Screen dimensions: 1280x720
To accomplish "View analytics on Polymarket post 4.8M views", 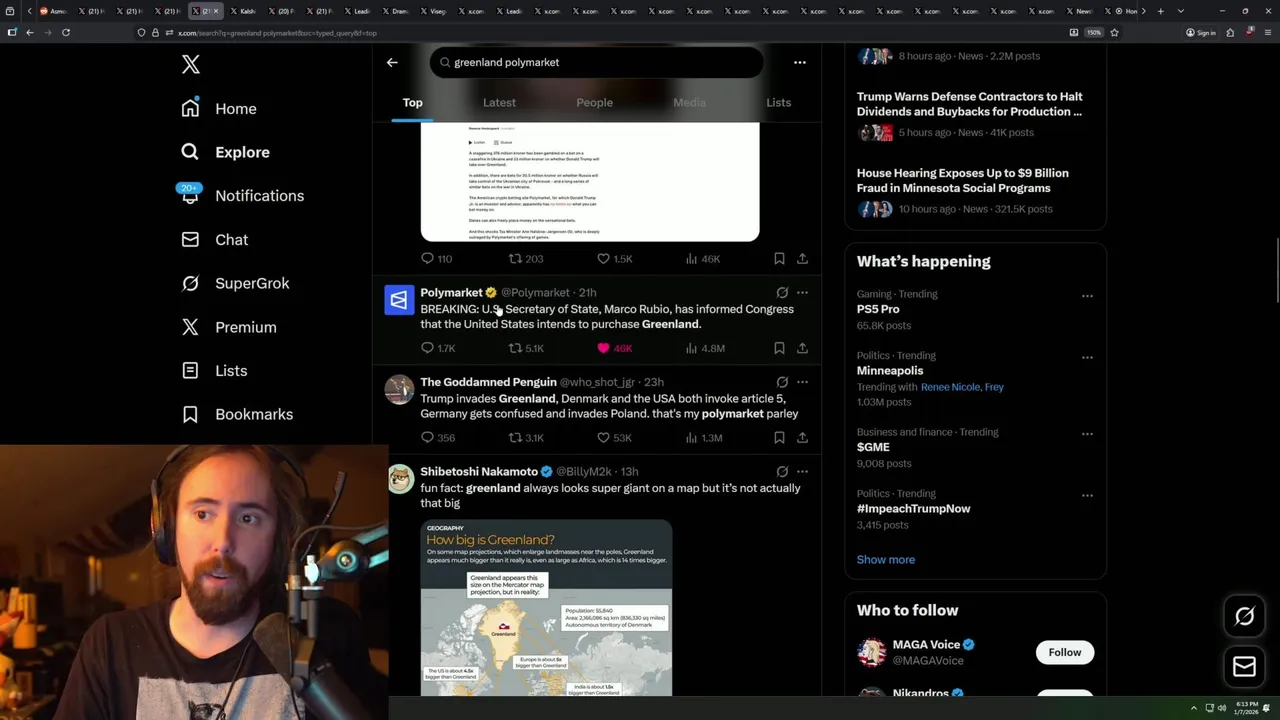I will (x=704, y=348).
